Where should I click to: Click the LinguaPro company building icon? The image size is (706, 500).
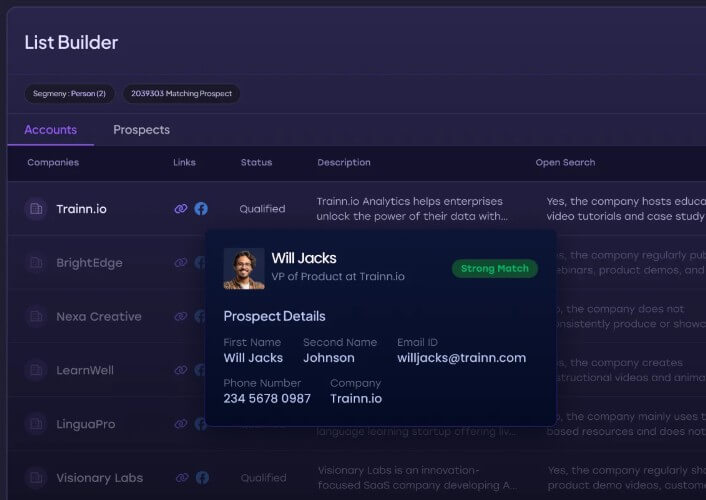[x=36, y=424]
